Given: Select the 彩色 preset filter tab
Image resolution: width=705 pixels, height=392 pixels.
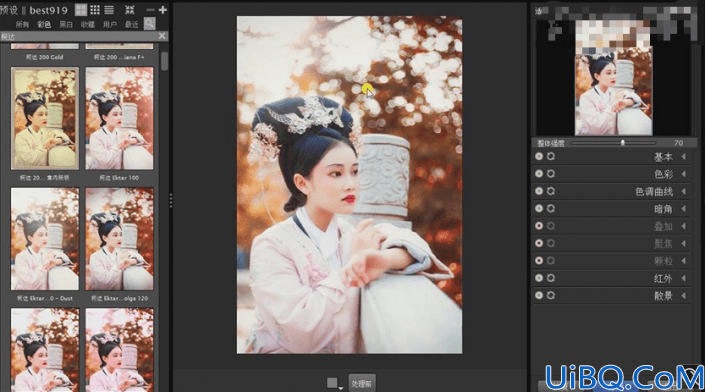Looking at the screenshot, I should [x=44, y=24].
